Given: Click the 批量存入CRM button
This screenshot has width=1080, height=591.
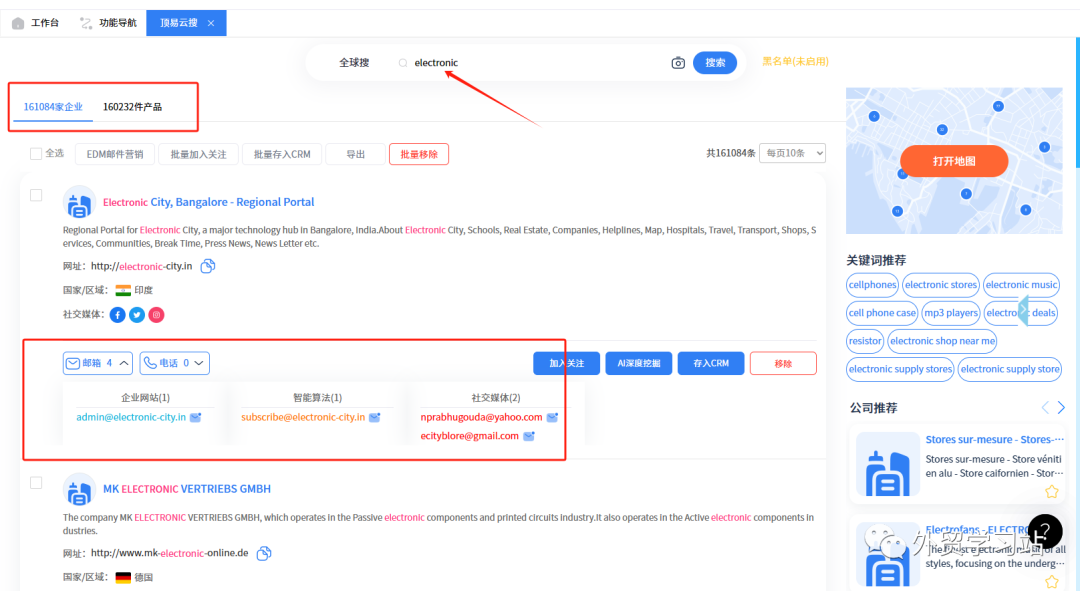Looking at the screenshot, I should (x=282, y=154).
